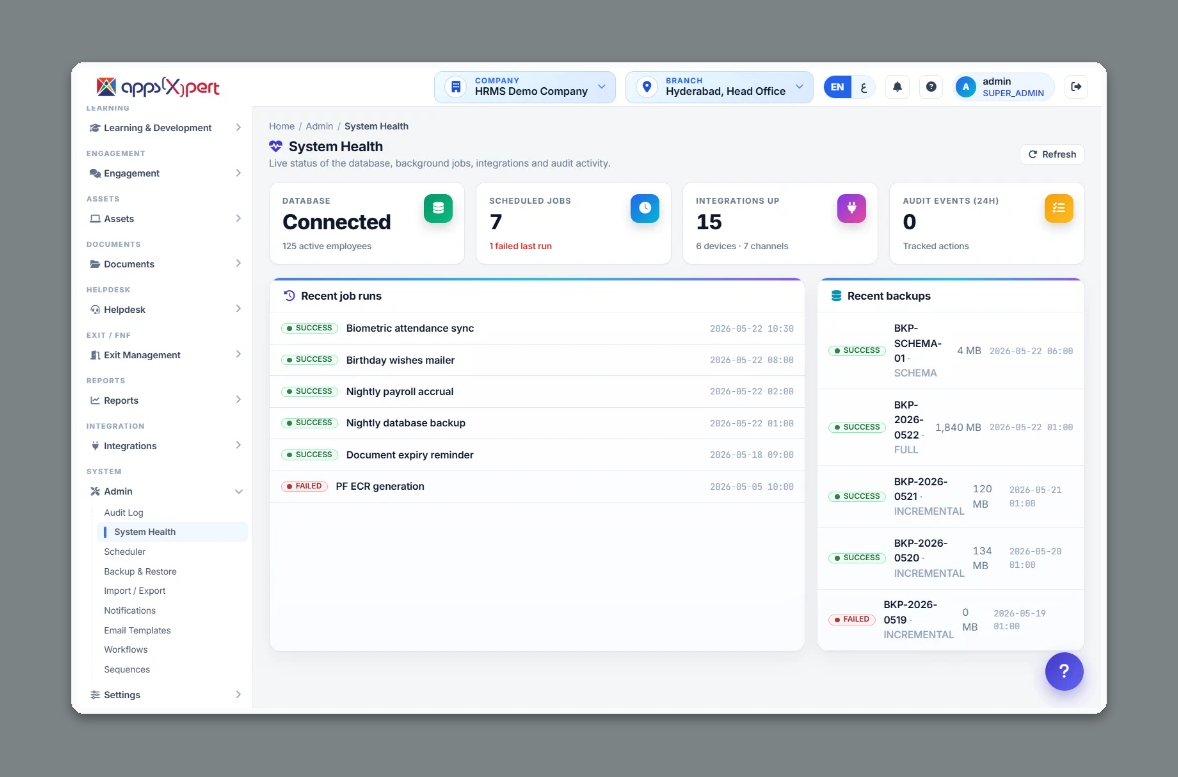Switch language to EN
Viewport: 1178px width, 777px height.
click(837, 87)
